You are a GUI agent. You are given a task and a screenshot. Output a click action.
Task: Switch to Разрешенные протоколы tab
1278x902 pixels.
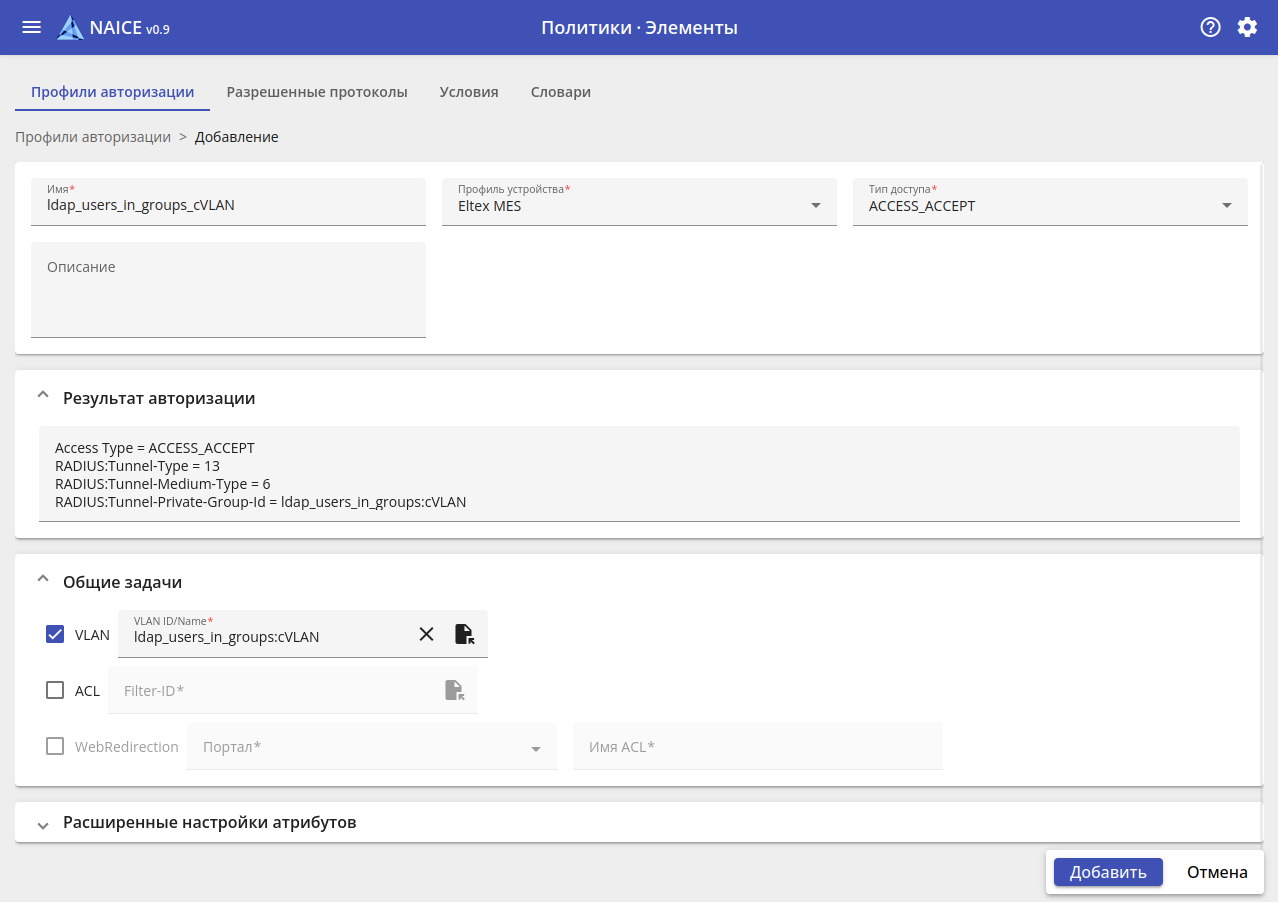[x=317, y=92]
